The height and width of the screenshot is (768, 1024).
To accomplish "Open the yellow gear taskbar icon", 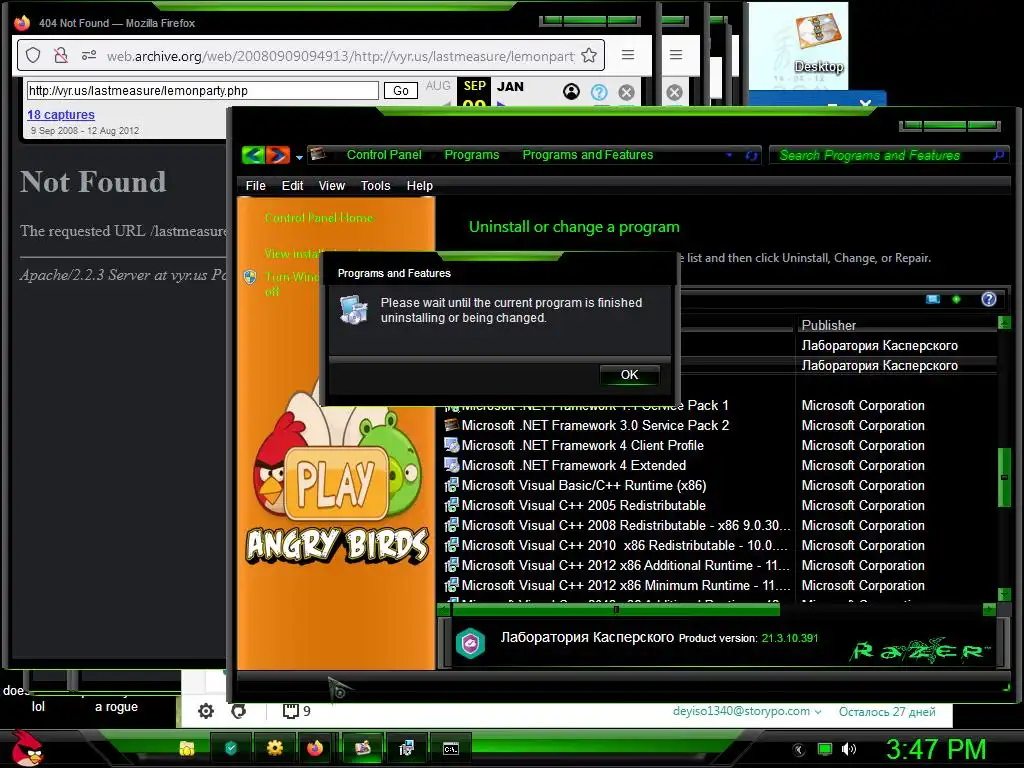I will pos(274,748).
